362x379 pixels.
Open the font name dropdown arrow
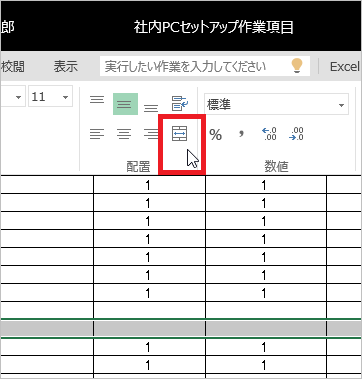(x=19, y=97)
